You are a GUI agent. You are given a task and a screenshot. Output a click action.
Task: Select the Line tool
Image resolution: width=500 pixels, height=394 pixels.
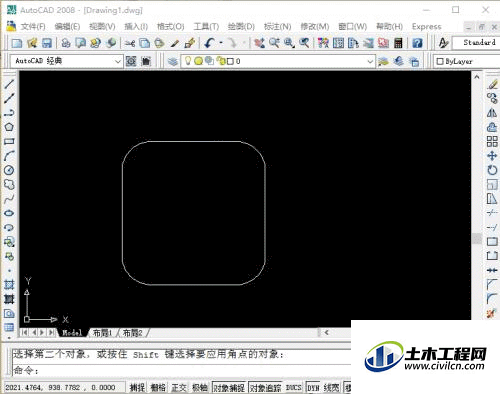click(x=9, y=84)
